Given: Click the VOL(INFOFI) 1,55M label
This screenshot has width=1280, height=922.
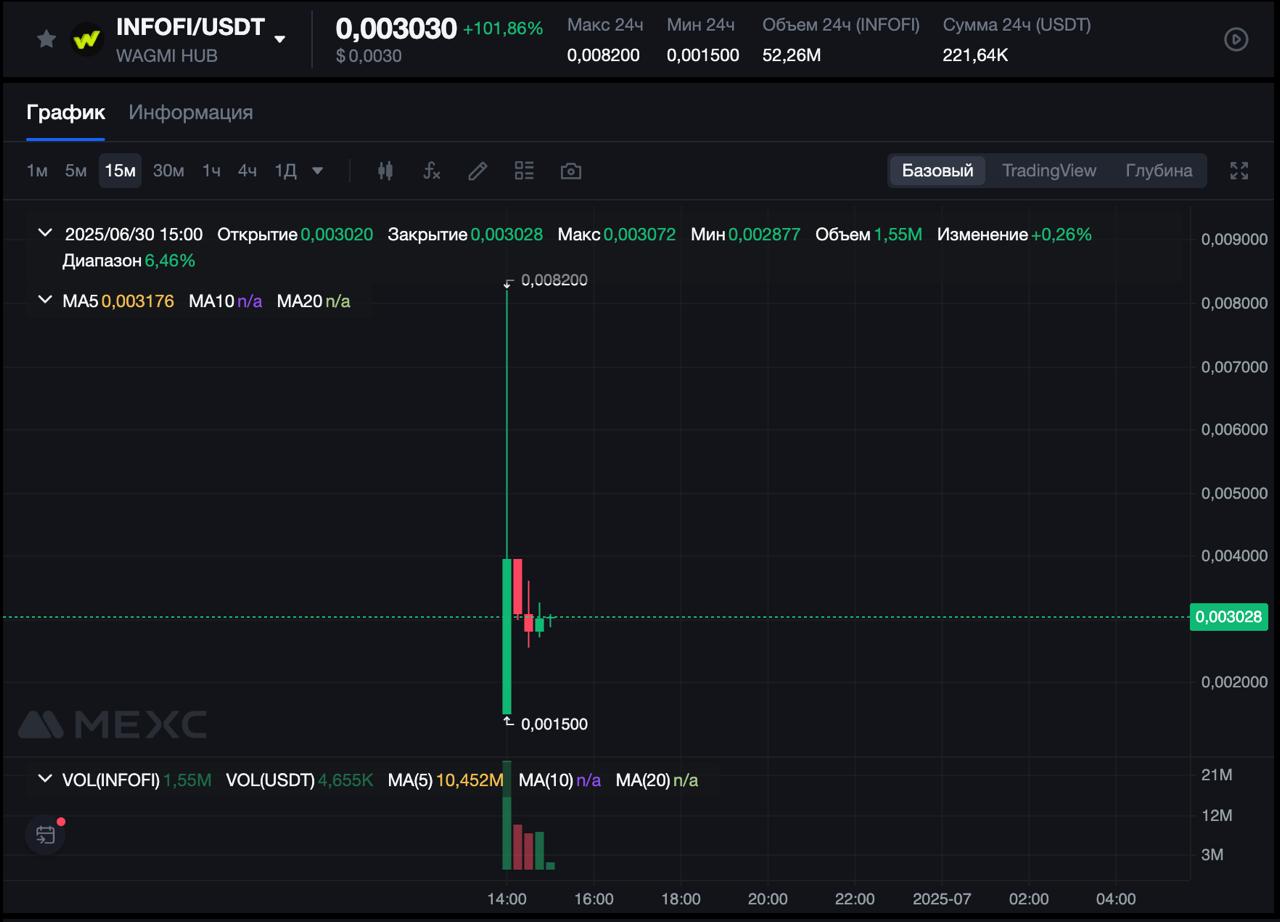Looking at the screenshot, I should pyautogui.click(x=137, y=780).
